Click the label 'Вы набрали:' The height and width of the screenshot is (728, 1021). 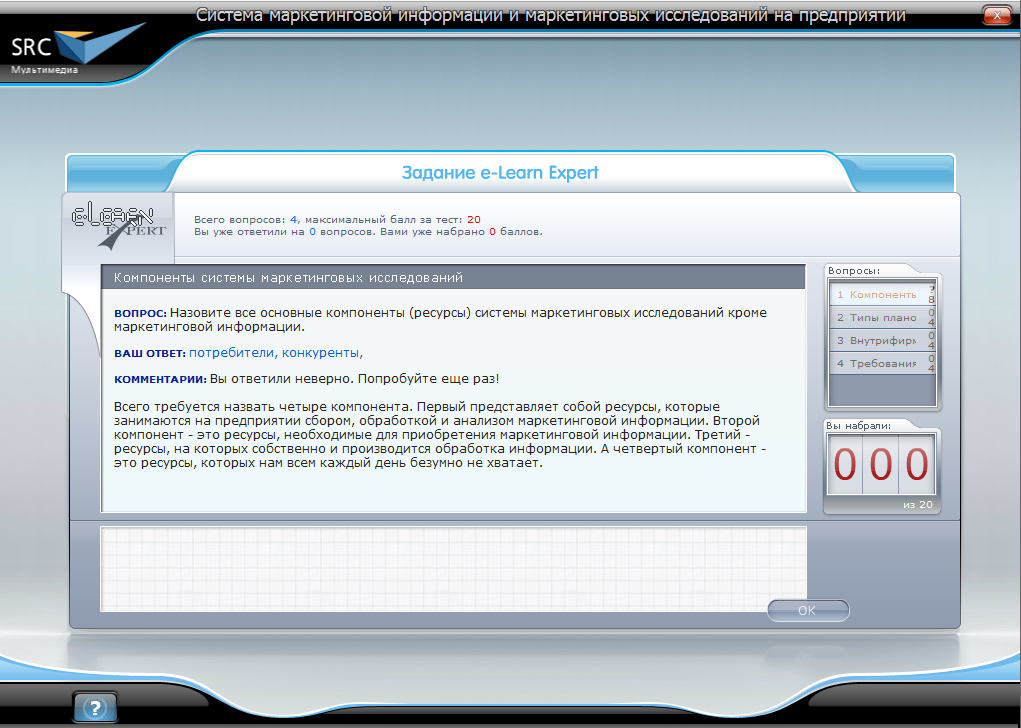click(x=858, y=425)
